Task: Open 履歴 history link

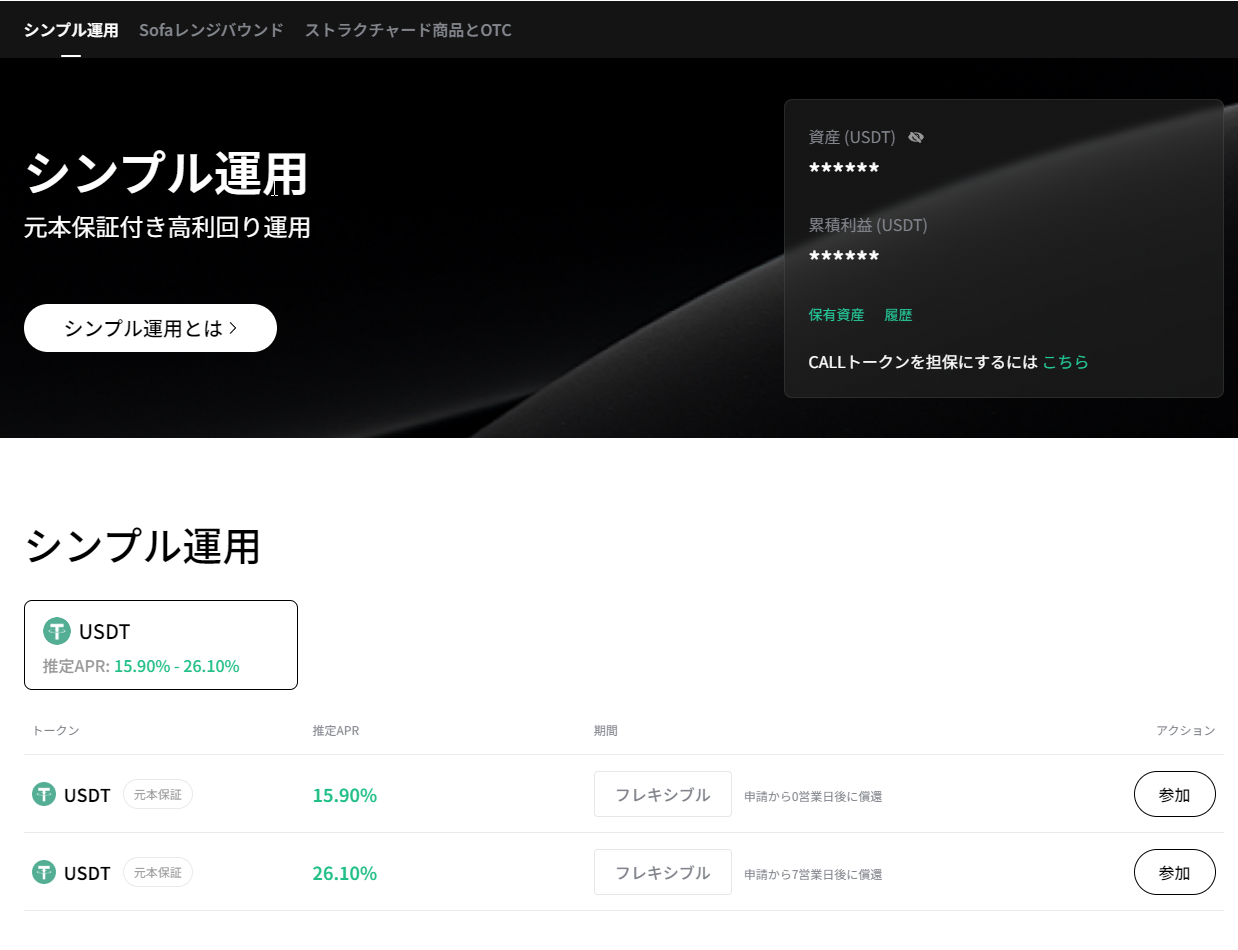Action: point(898,315)
